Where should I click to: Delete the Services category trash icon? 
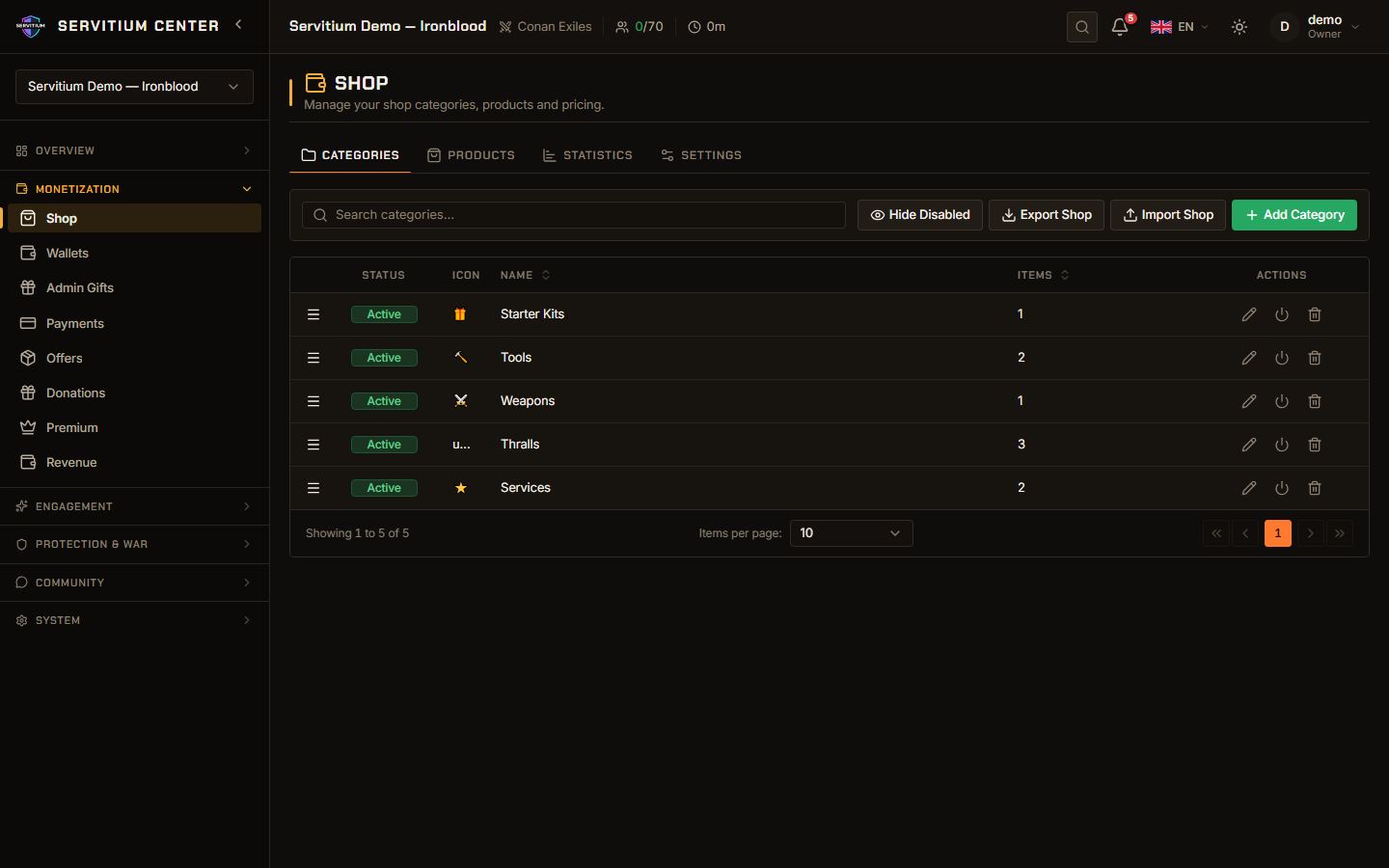point(1315,488)
